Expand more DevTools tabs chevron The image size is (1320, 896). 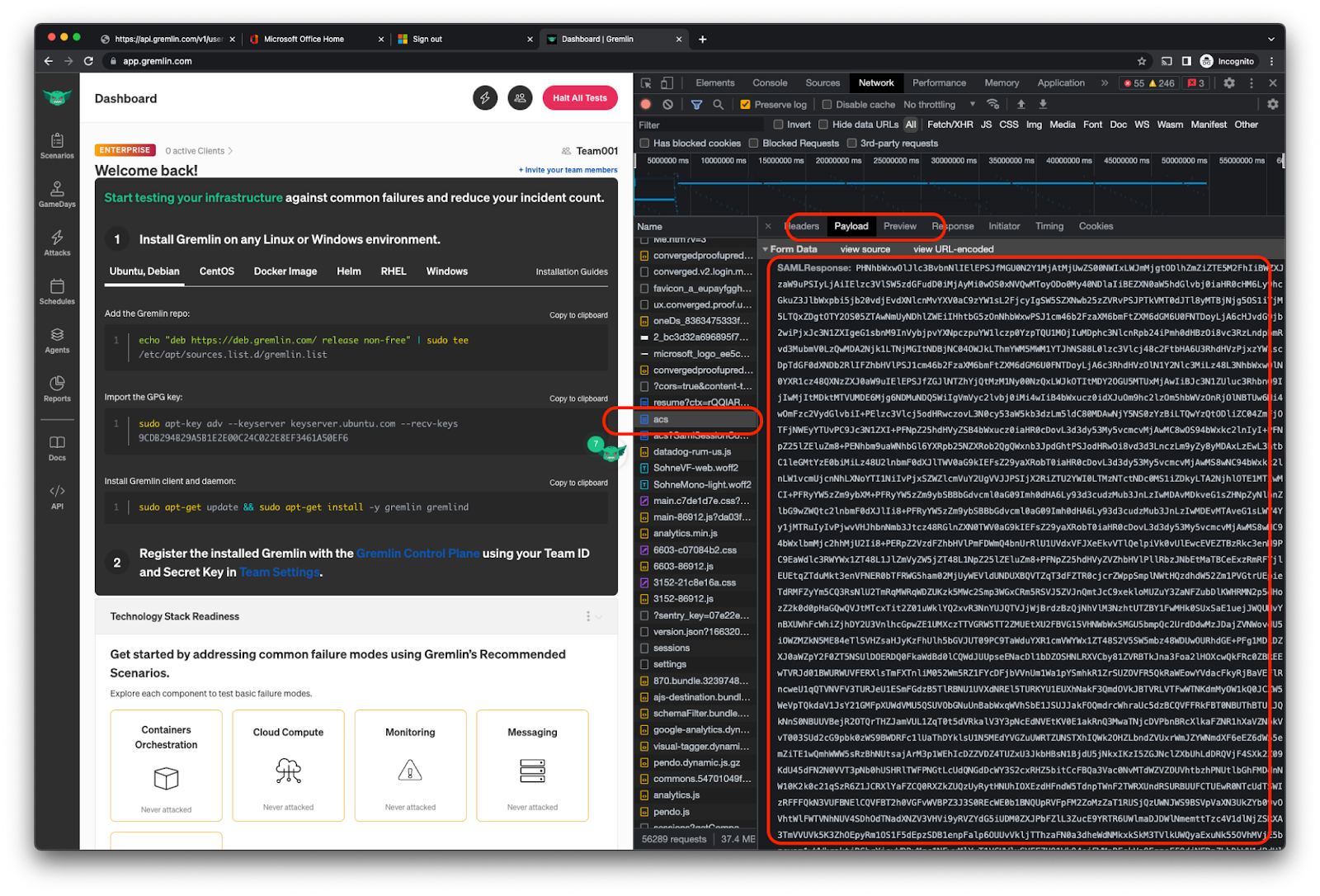tap(1105, 83)
